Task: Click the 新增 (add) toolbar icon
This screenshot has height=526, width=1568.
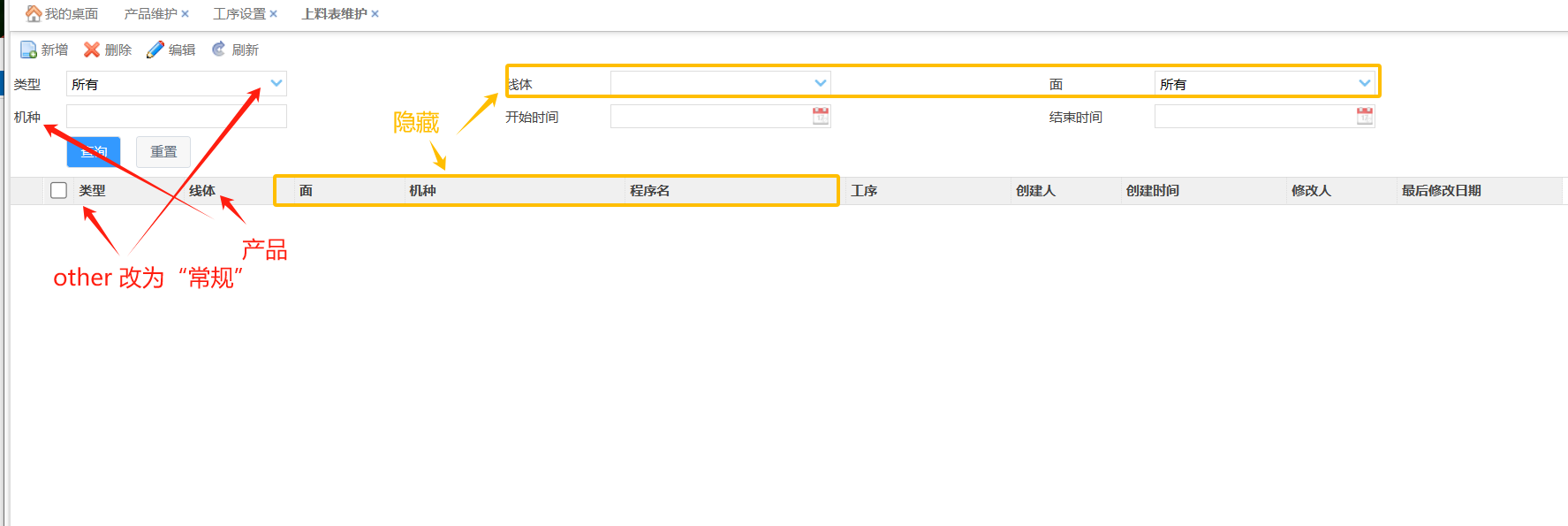Action: [x=28, y=50]
